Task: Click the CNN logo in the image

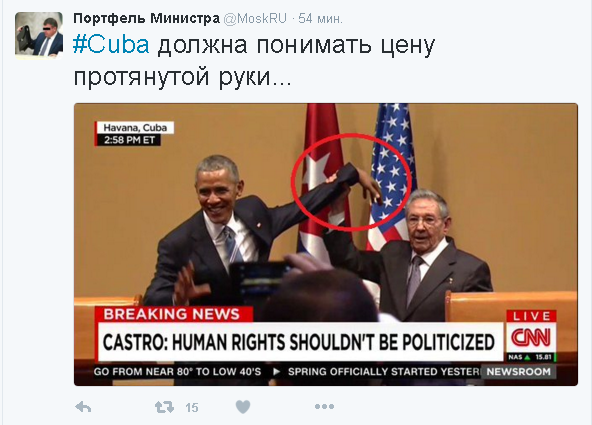Action: pos(531,337)
